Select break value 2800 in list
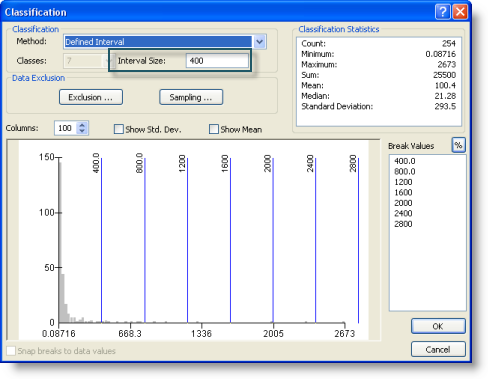This screenshot has width=488, height=379. [x=403, y=224]
